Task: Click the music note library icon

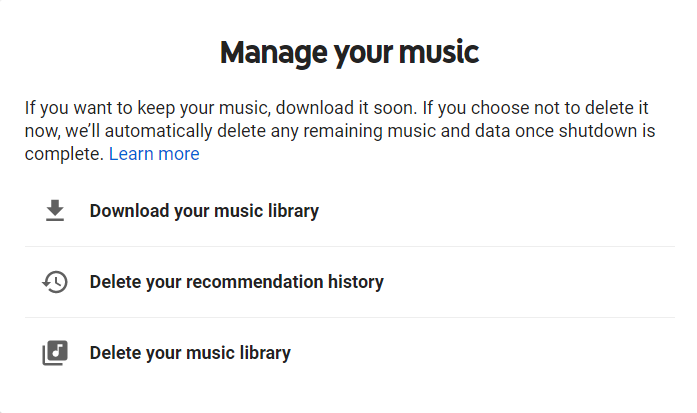Action: click(55, 353)
